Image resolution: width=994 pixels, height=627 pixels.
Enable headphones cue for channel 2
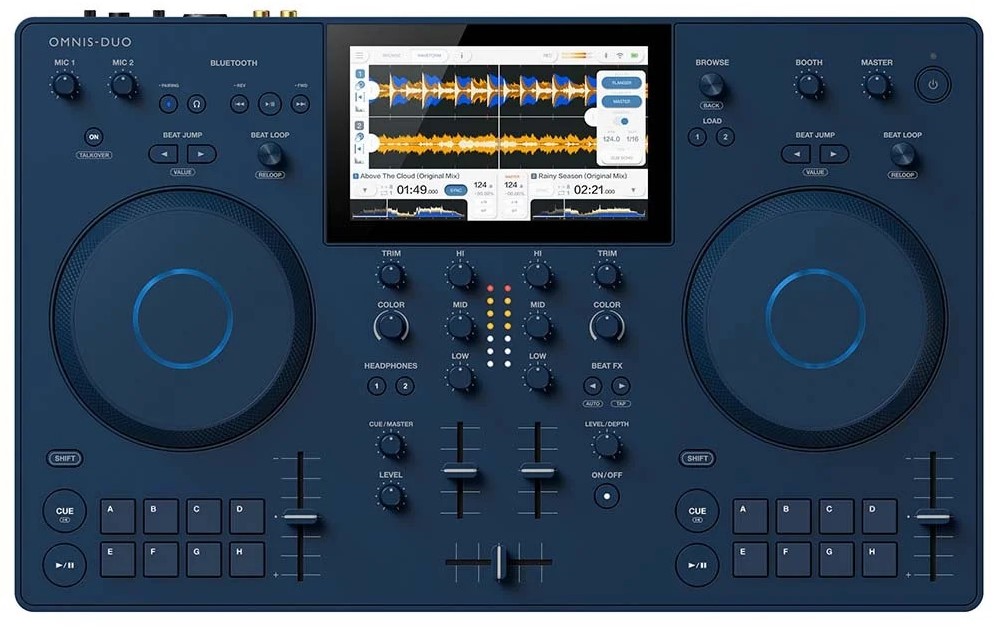coord(405,385)
